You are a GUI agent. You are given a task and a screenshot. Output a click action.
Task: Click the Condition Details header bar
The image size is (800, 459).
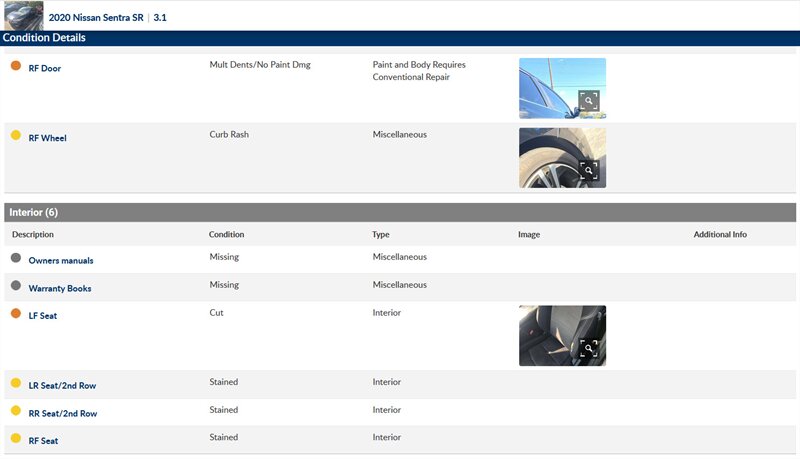[400, 38]
